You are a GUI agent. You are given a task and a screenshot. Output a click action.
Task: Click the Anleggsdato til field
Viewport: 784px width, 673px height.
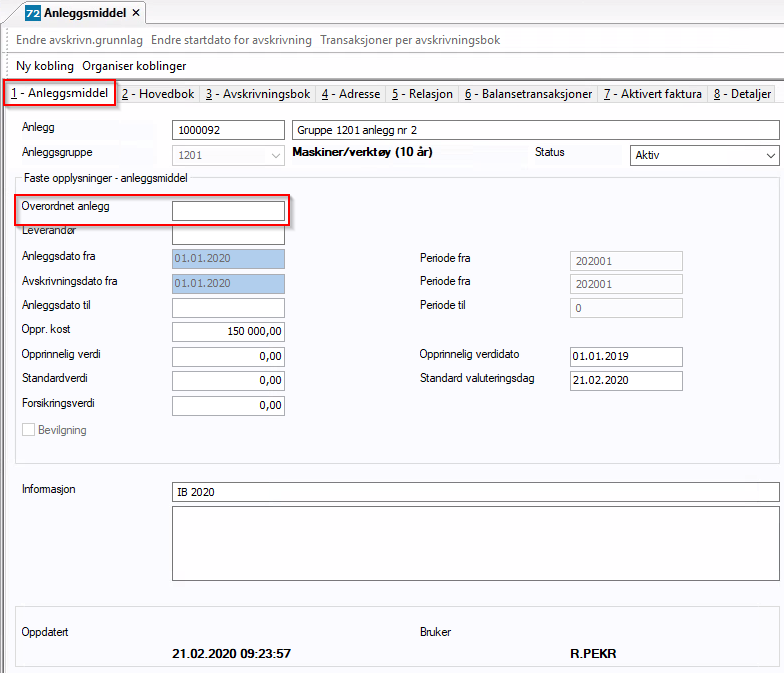pyautogui.click(x=228, y=308)
